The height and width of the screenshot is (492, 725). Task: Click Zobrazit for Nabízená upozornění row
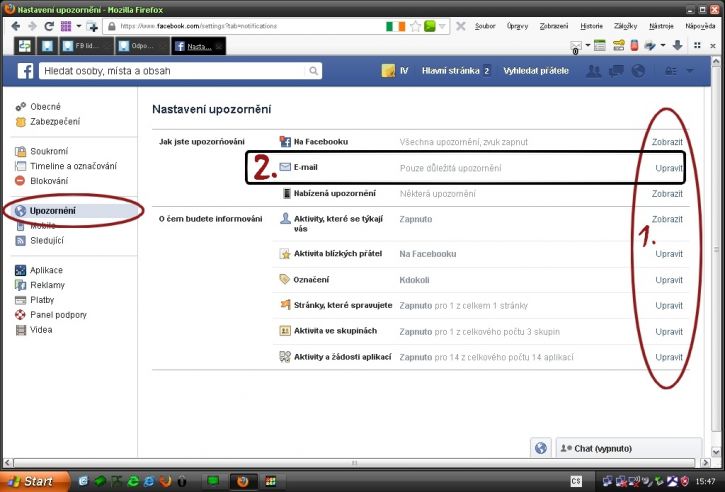click(x=667, y=194)
